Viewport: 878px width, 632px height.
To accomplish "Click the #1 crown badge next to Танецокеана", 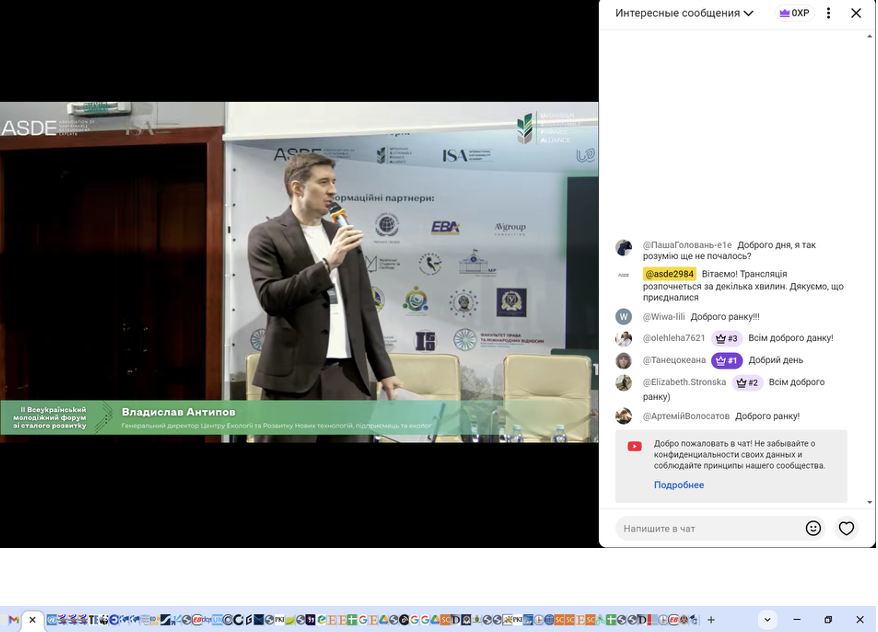I will click(x=727, y=361).
